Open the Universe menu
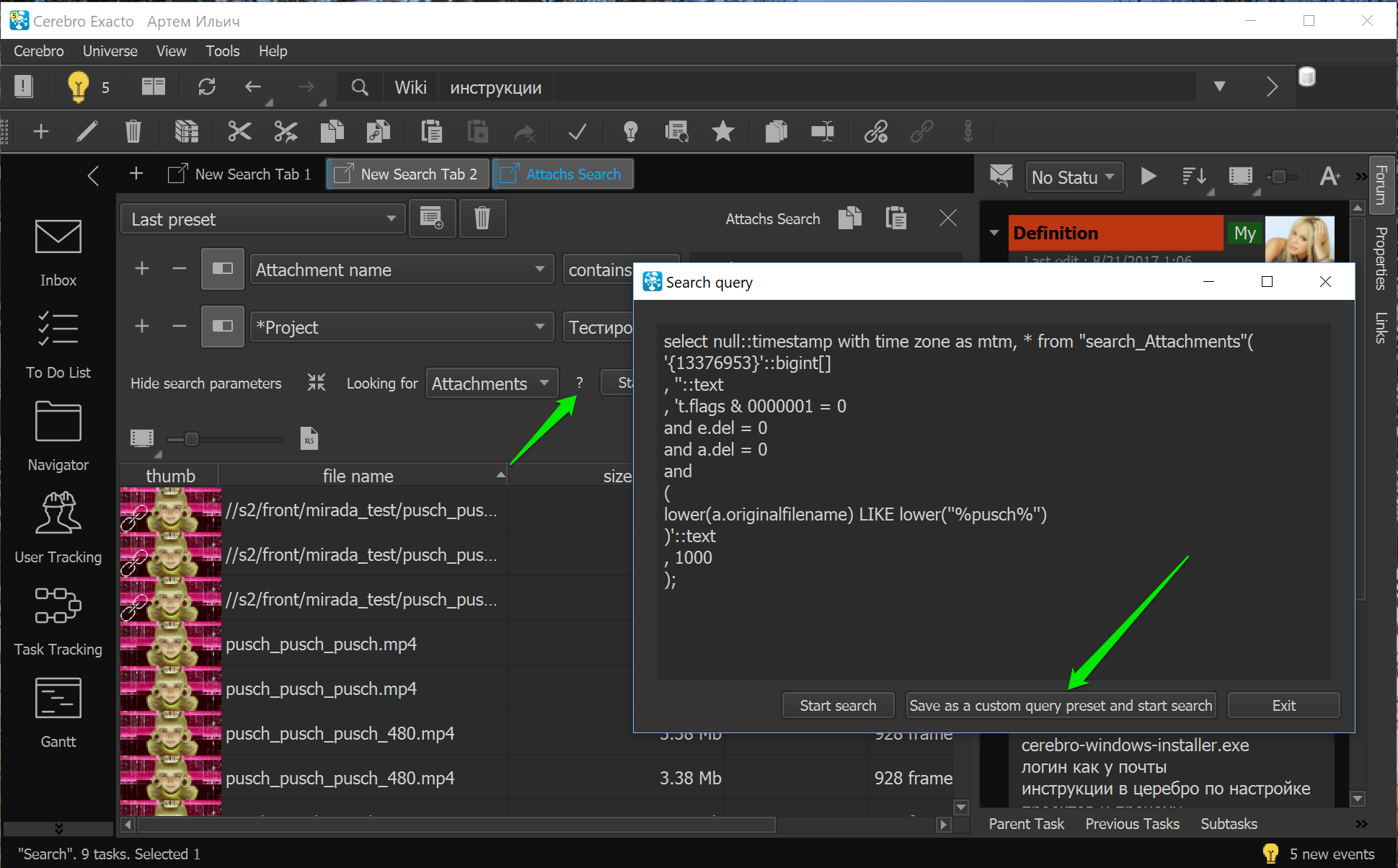 (x=110, y=51)
